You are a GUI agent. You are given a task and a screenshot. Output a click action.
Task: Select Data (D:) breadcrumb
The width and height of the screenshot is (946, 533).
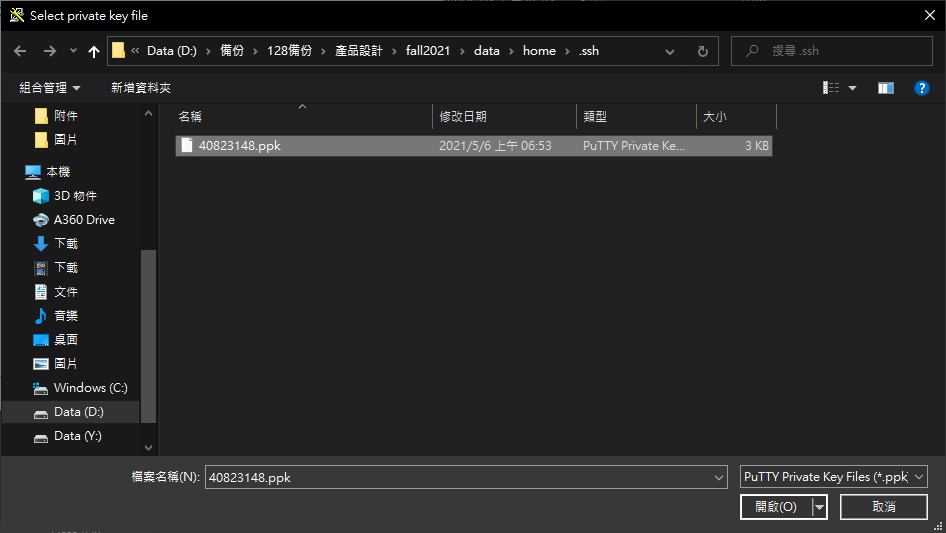pos(172,51)
